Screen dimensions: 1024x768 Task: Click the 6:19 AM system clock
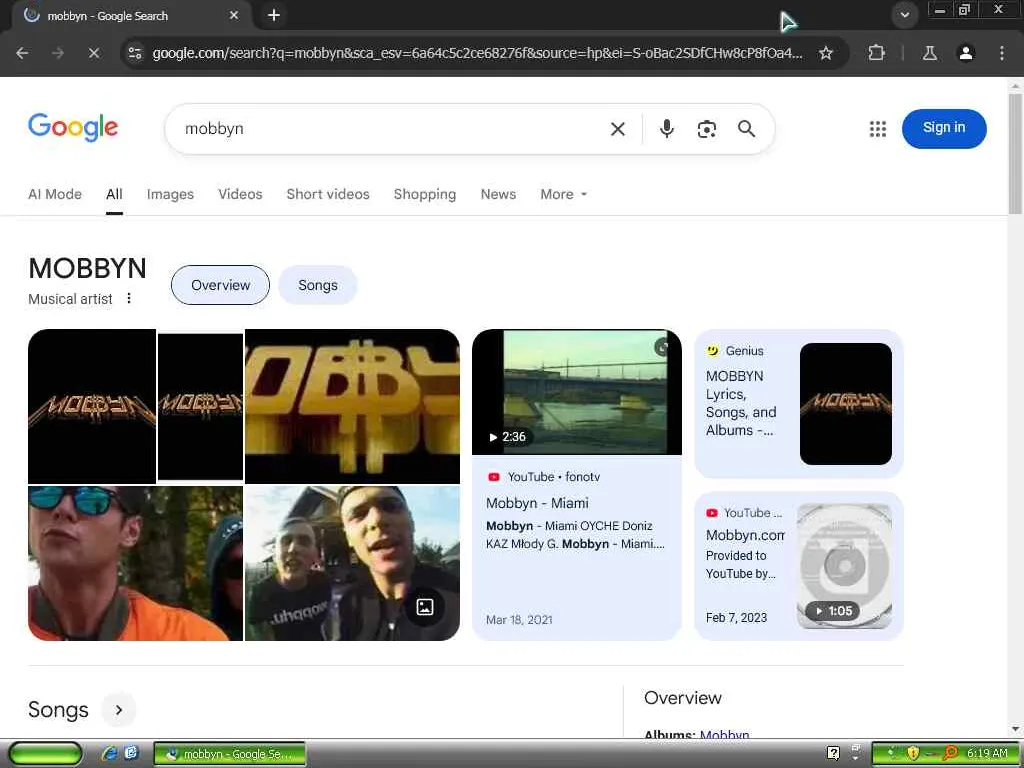click(987, 754)
